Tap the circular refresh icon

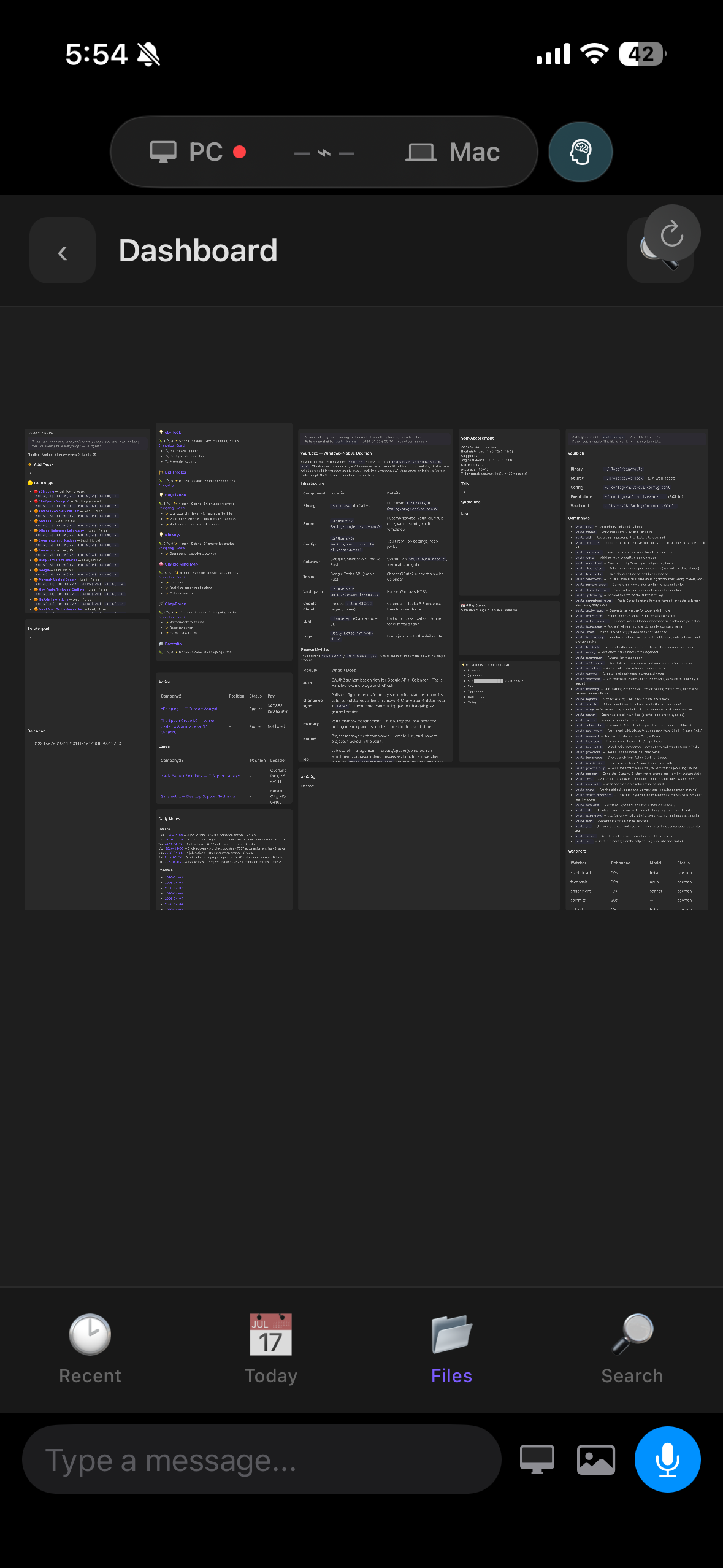point(672,233)
